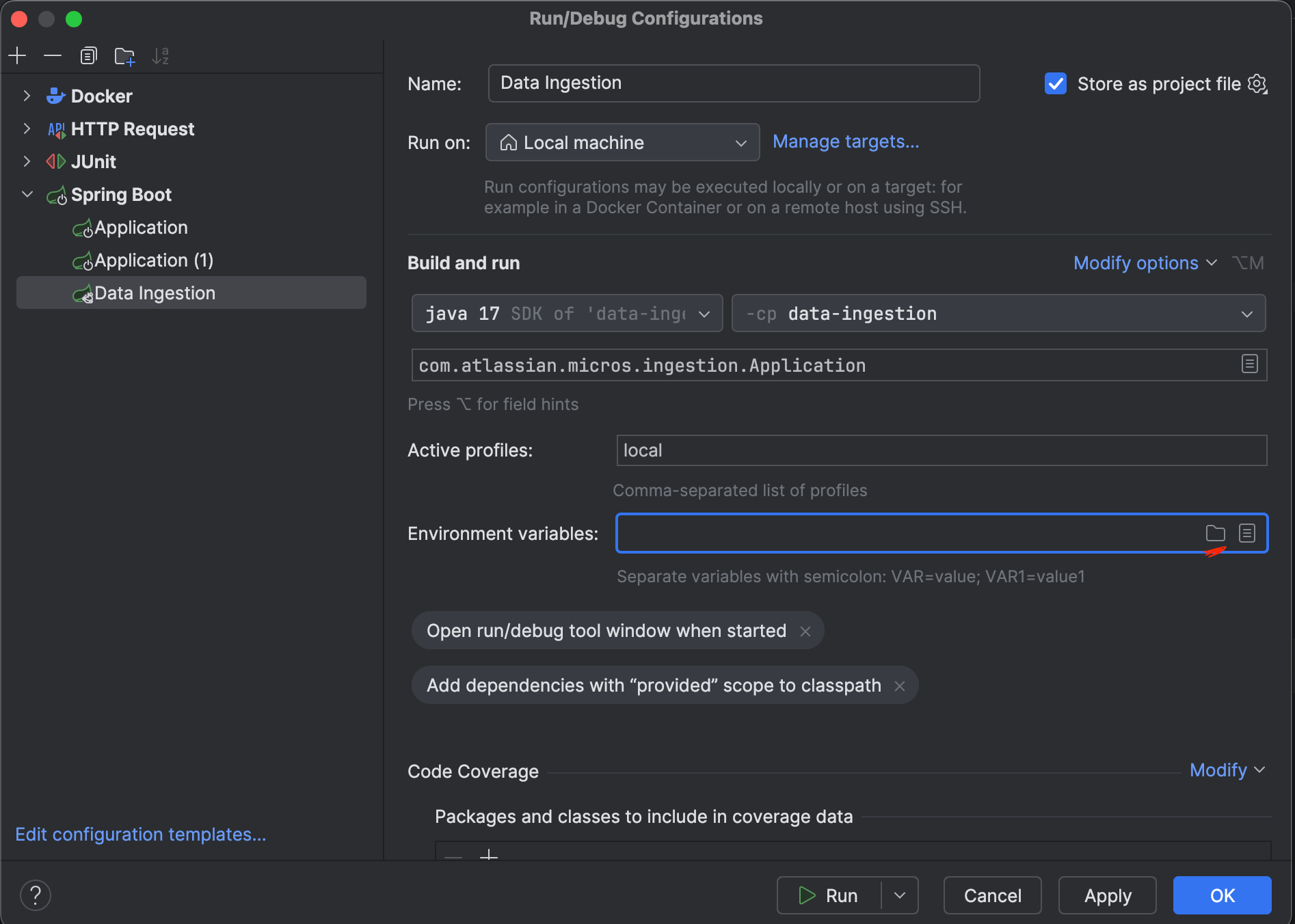The image size is (1295, 924).
Task: Add a new run configuration with plus icon
Action: pos(18,55)
